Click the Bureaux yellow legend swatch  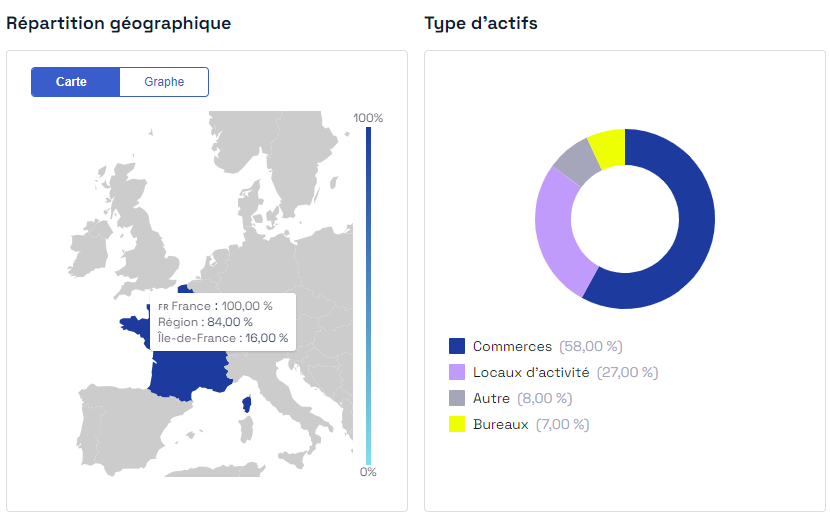click(457, 424)
